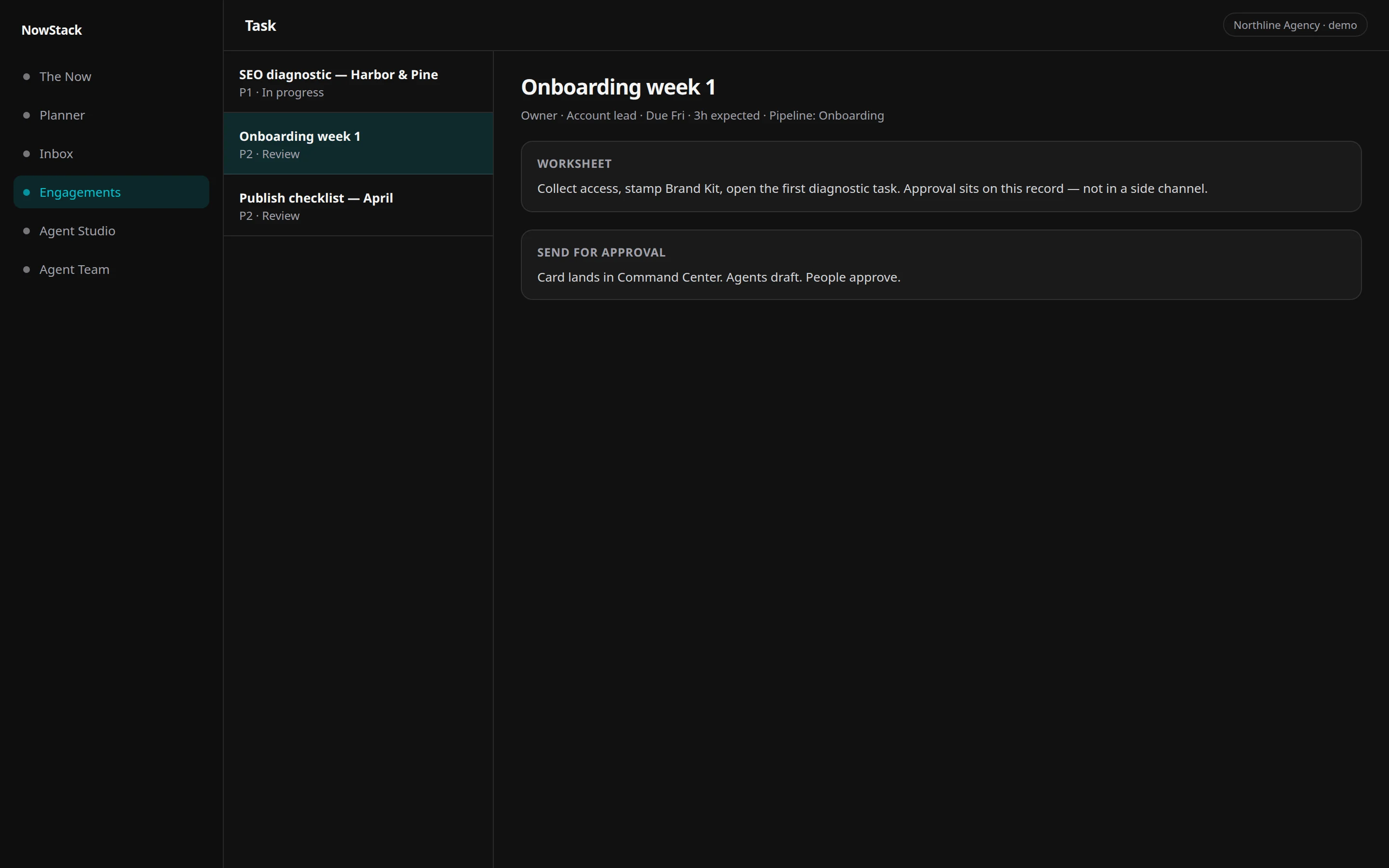Click the owner and pipeline metadata line

(x=703, y=115)
